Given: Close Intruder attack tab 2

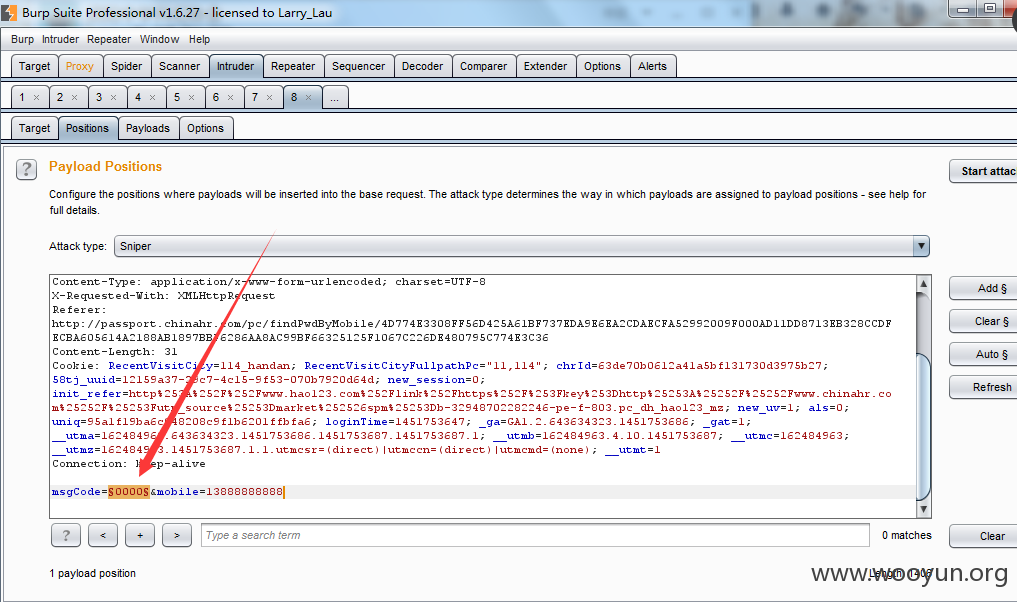Looking at the screenshot, I should tap(75, 97).
